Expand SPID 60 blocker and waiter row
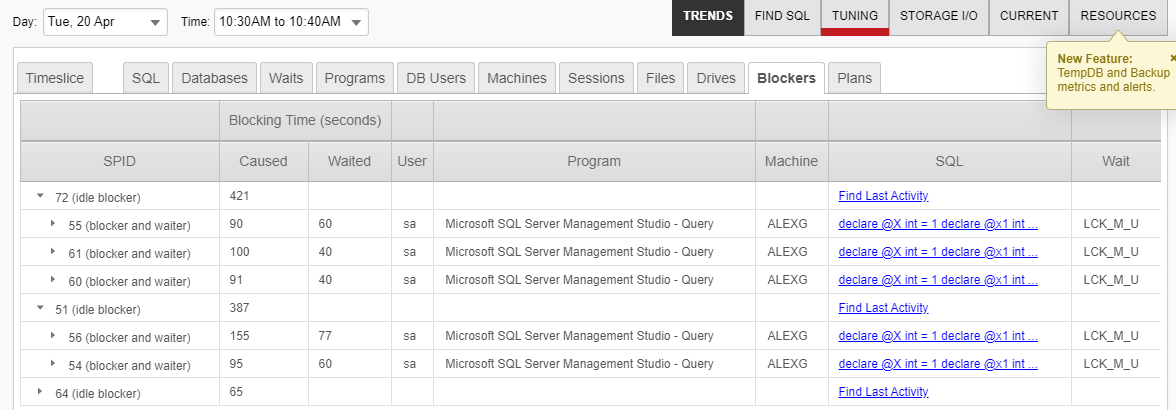 [53, 280]
